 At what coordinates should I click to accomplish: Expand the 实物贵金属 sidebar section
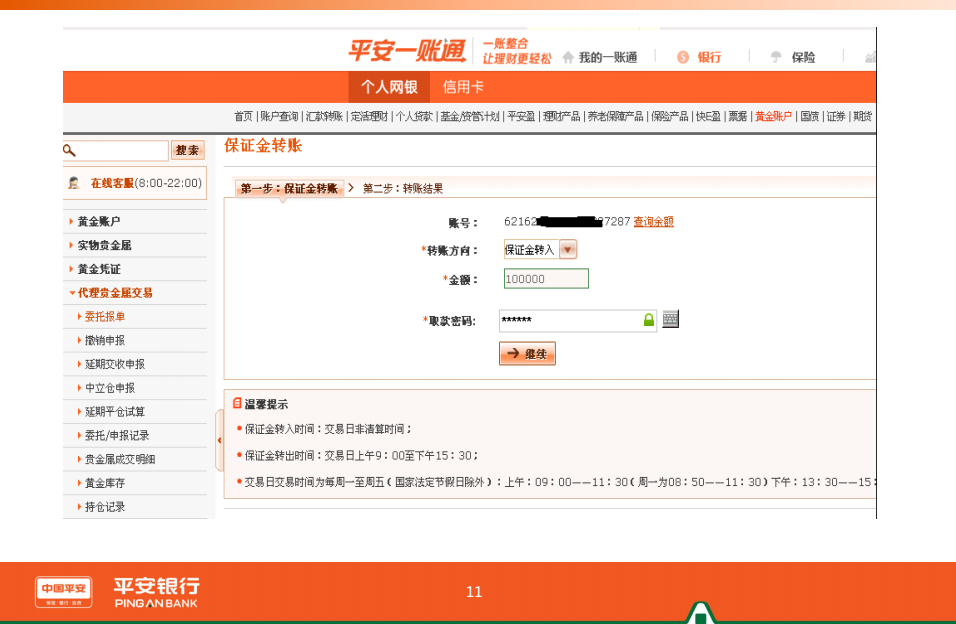pyautogui.click(x=104, y=245)
